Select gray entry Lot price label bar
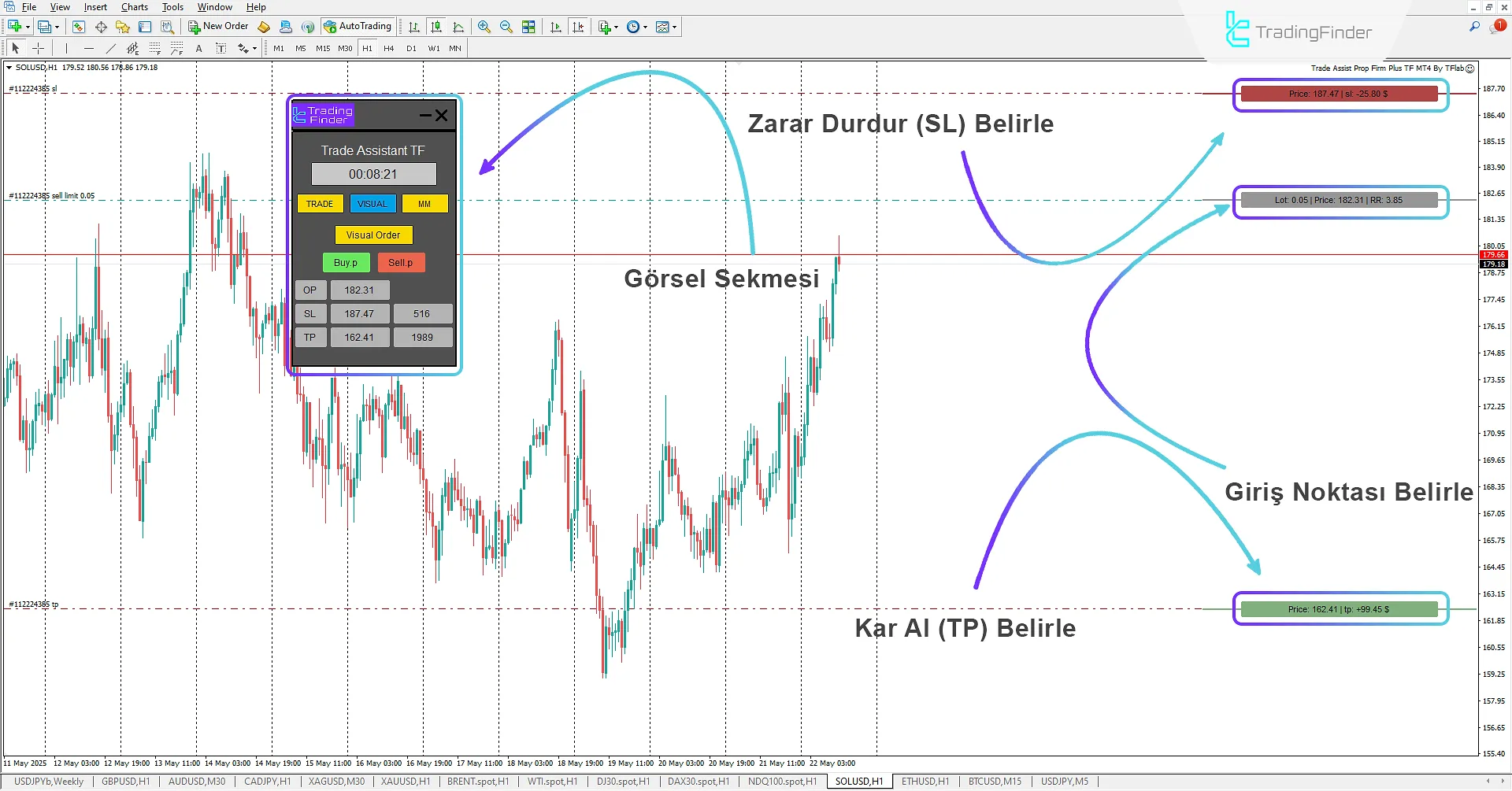 1339,200
